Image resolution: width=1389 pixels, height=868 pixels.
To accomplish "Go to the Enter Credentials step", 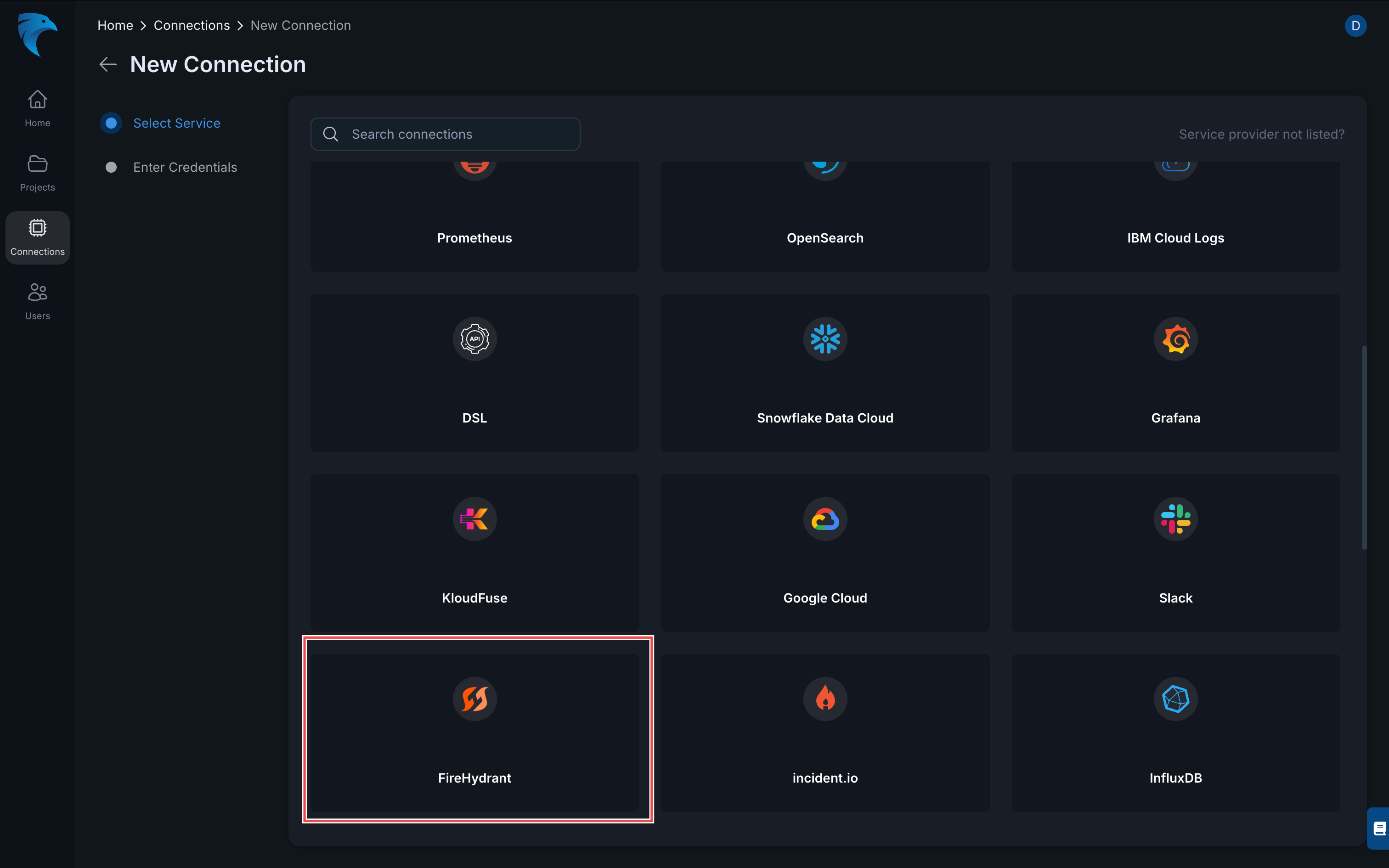I will point(185,167).
